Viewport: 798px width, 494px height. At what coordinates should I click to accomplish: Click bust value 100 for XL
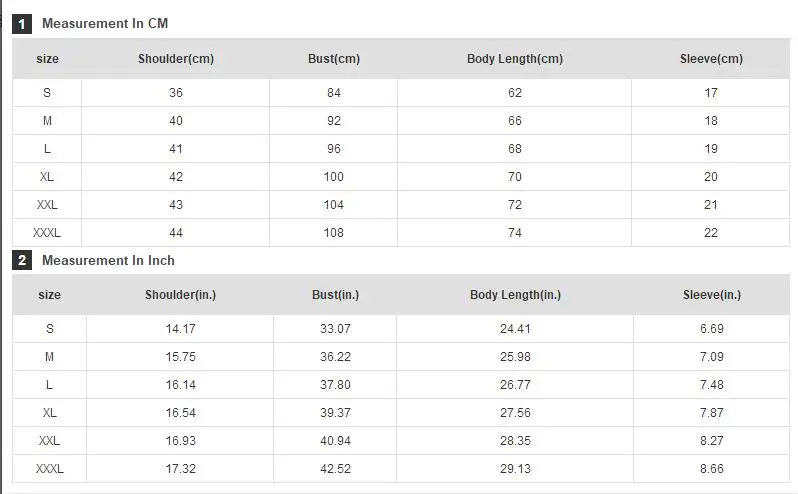pos(334,177)
